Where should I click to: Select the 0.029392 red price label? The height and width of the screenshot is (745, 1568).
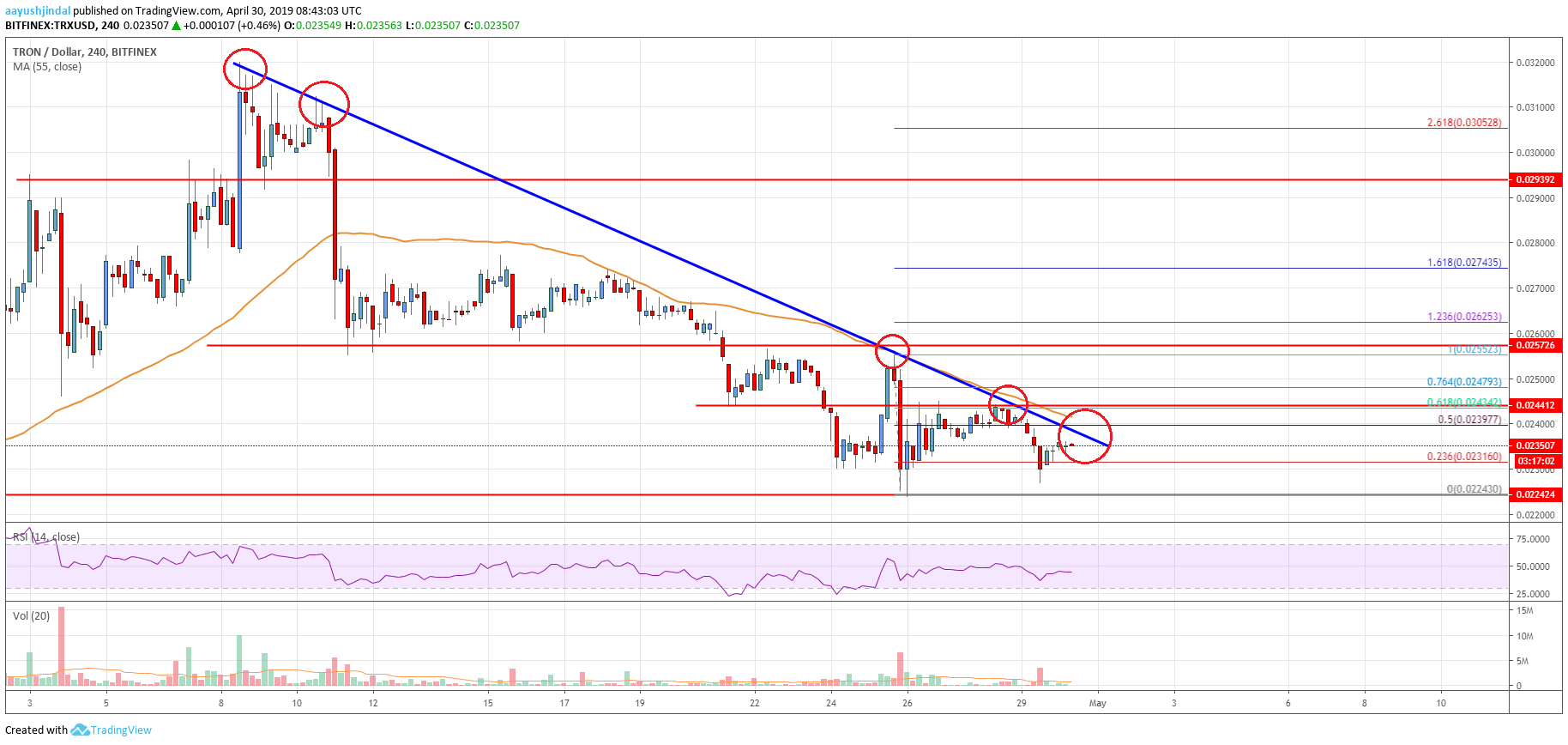1535,179
